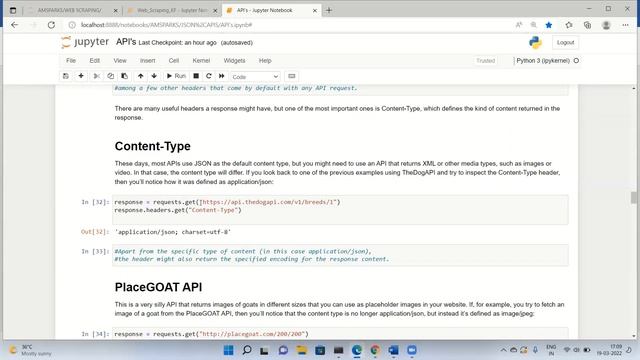640x360 pixels.
Task: Open Windows taskbar search
Action: point(247,350)
